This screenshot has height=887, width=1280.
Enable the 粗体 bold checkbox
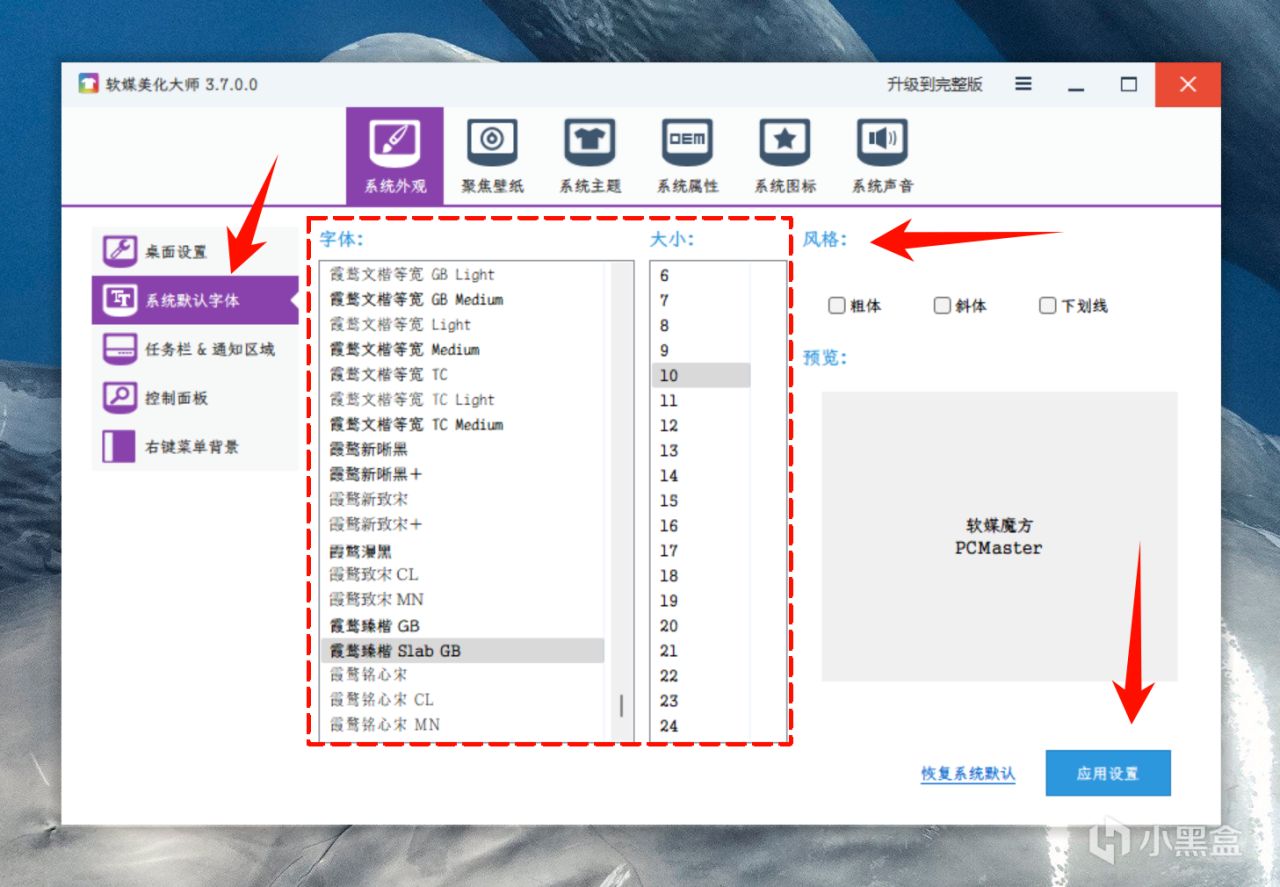click(837, 306)
